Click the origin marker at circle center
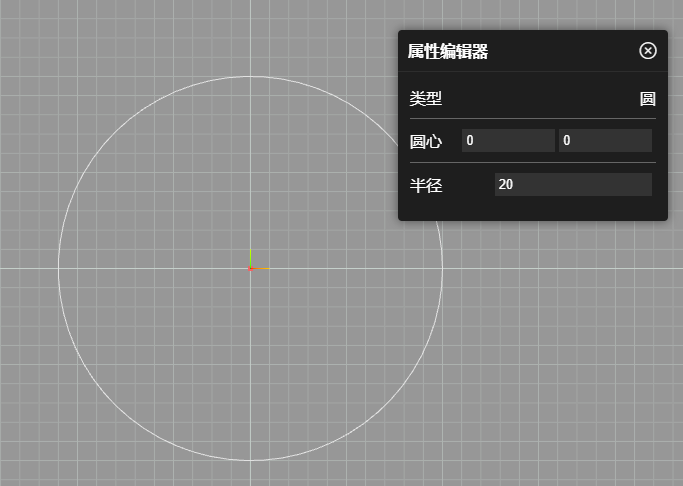 (250, 268)
